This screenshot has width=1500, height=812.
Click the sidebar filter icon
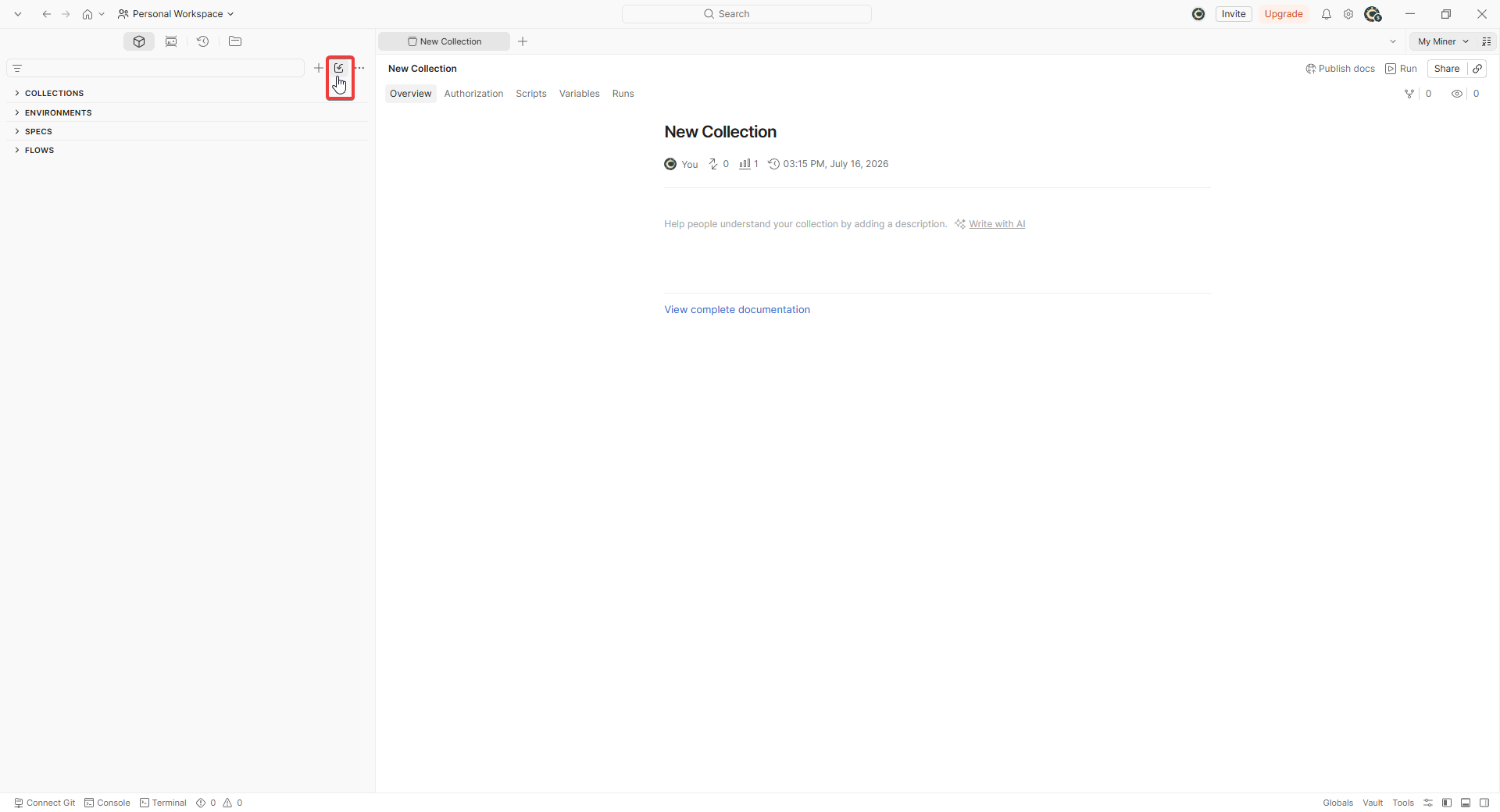pyautogui.click(x=17, y=69)
